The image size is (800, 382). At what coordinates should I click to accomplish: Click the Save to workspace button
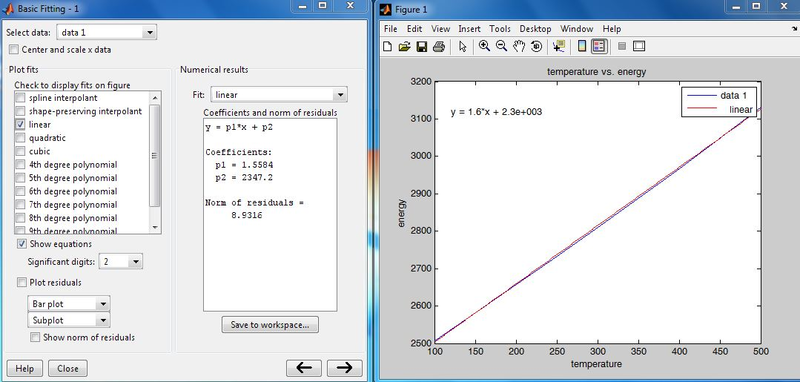pos(270,324)
